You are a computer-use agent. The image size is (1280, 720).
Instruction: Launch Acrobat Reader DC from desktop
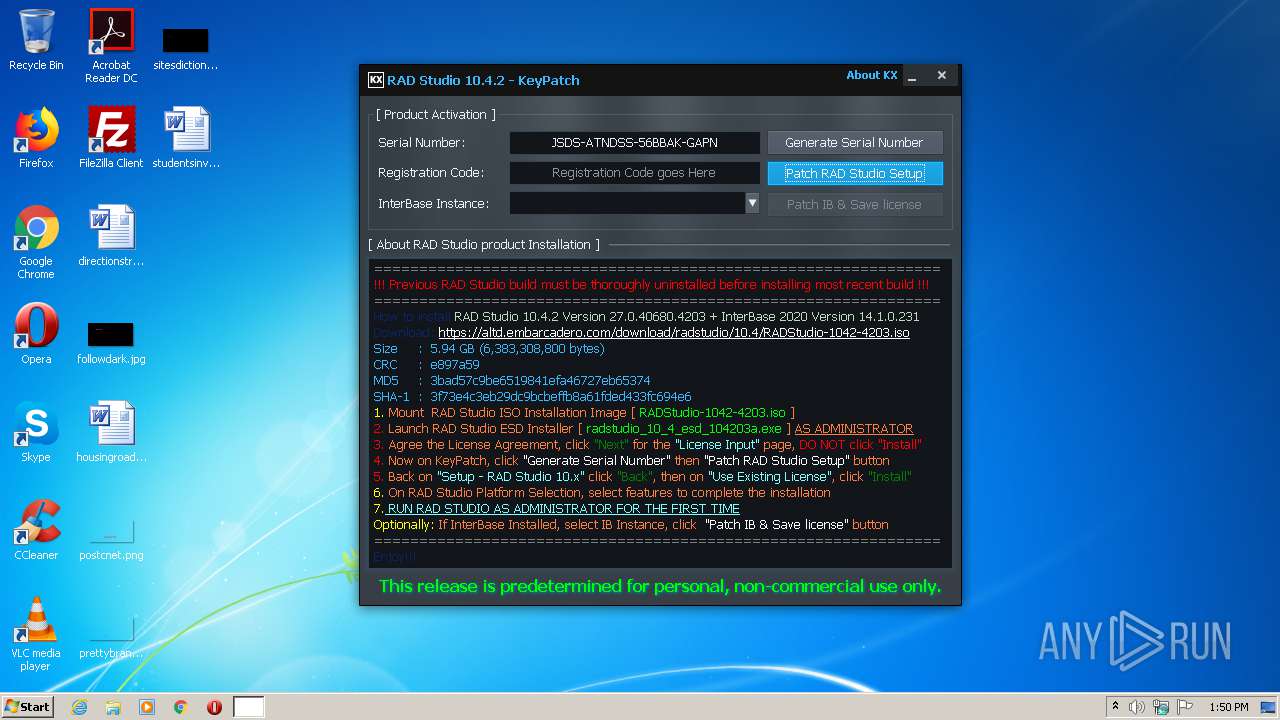[111, 45]
